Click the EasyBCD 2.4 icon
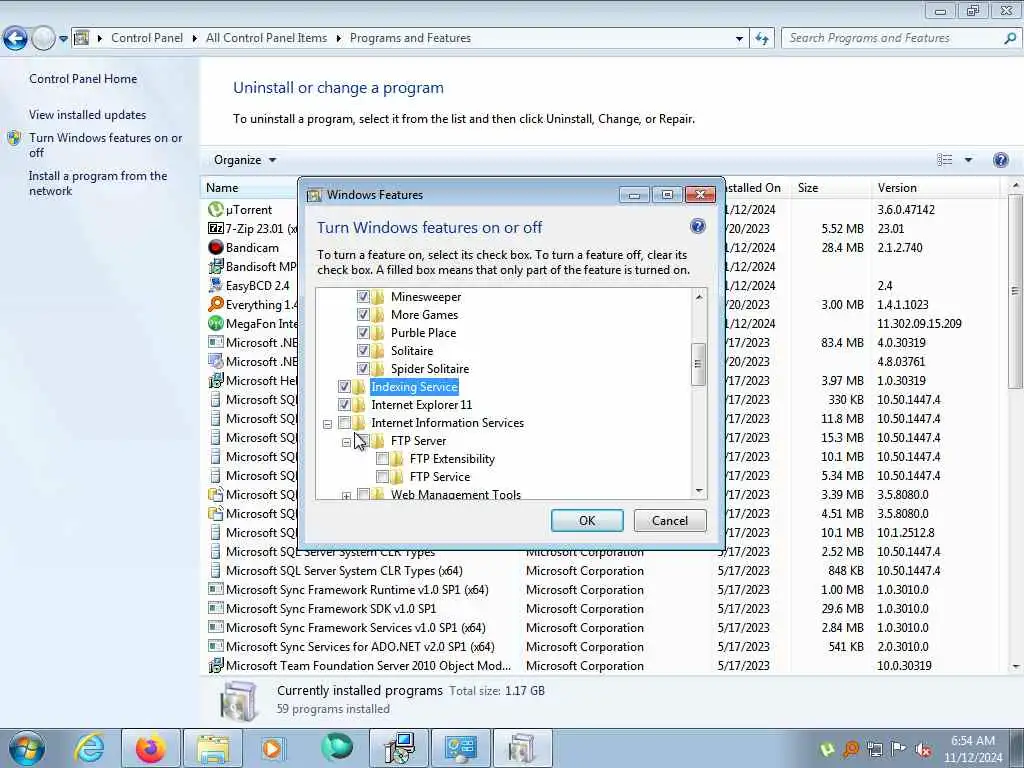The height and width of the screenshot is (768, 1024). pyautogui.click(x=216, y=285)
